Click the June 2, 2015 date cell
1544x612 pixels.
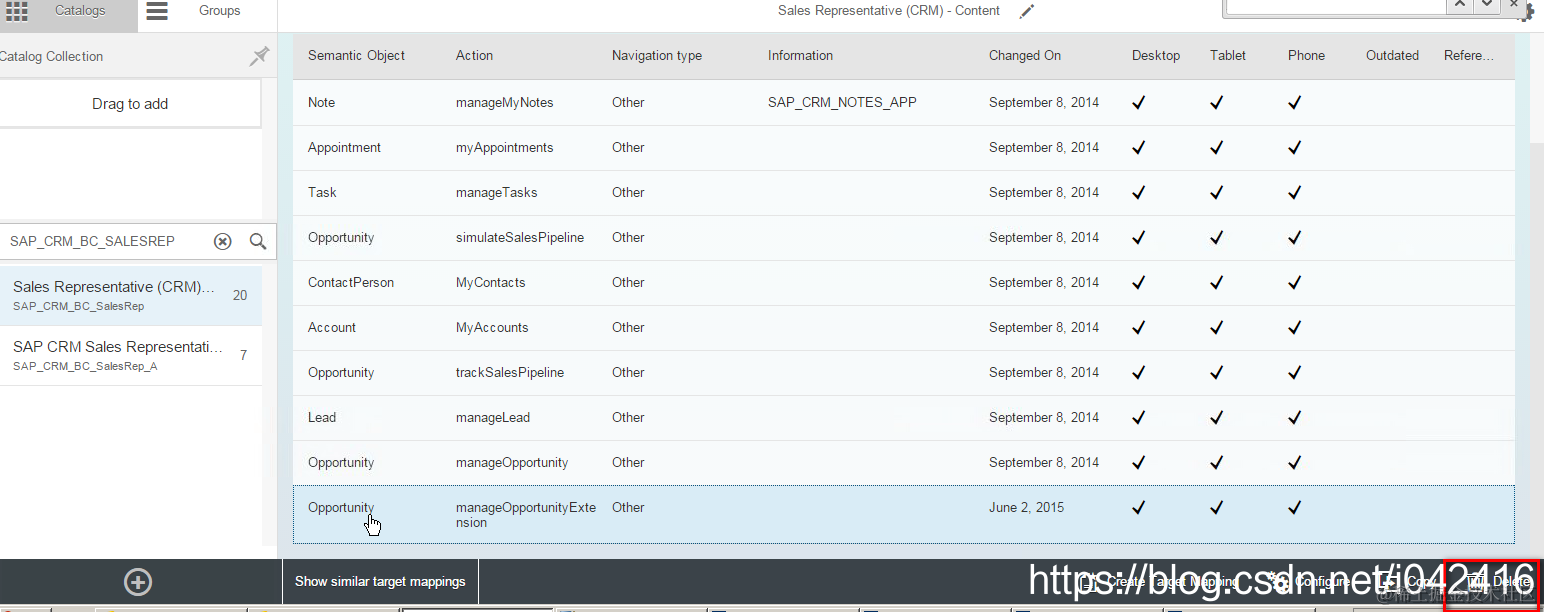[1026, 507]
